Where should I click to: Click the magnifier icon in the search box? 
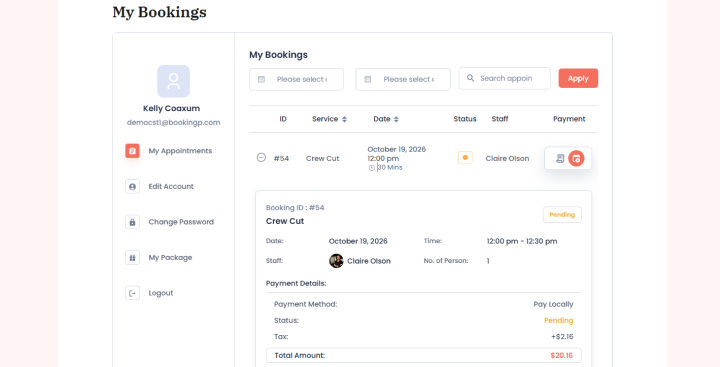point(470,78)
